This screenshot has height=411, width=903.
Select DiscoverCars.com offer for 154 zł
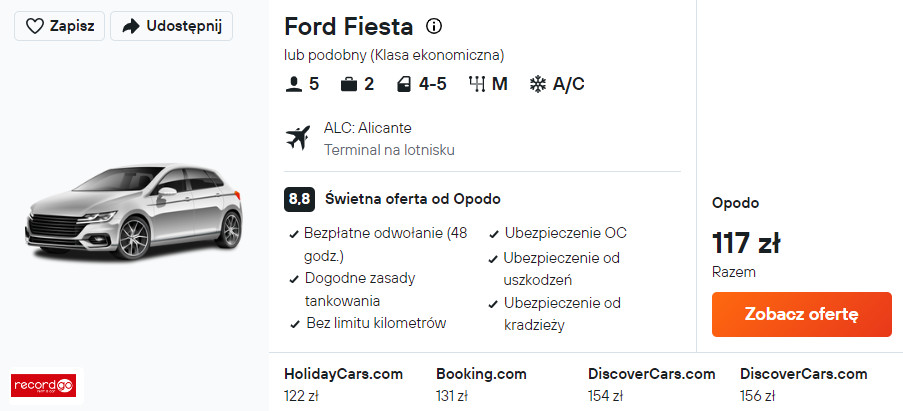tap(651, 384)
